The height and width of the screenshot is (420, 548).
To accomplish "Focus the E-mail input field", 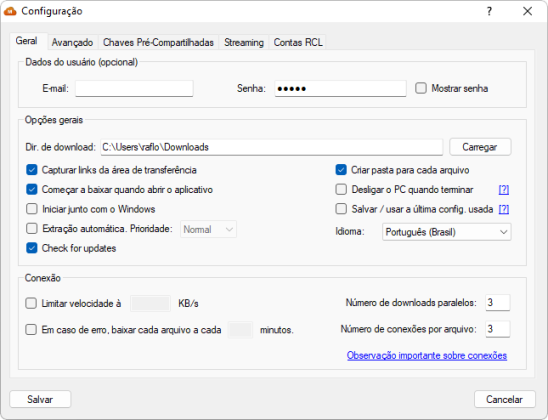I will click(x=134, y=88).
